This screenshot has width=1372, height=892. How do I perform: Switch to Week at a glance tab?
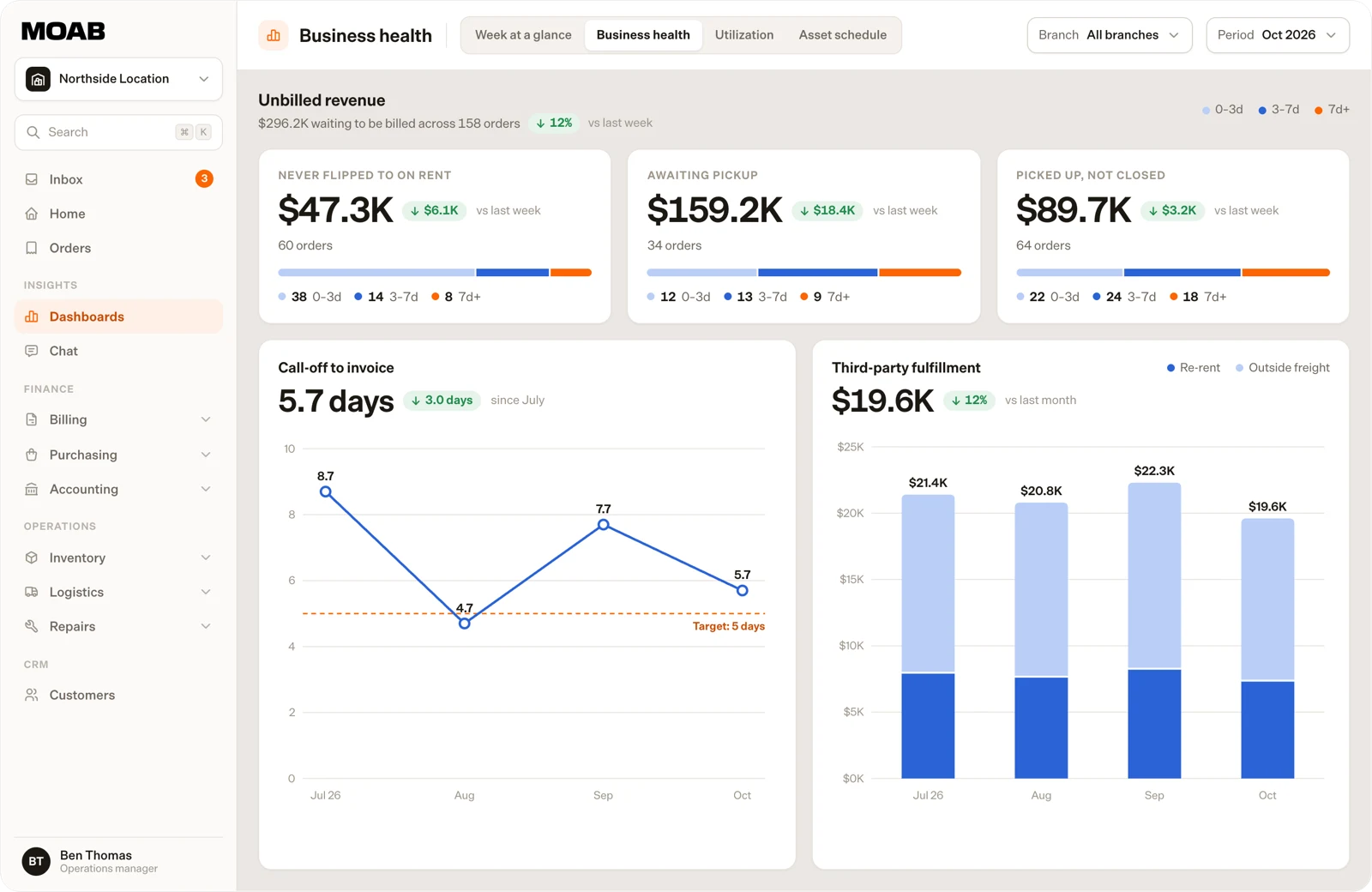[523, 35]
